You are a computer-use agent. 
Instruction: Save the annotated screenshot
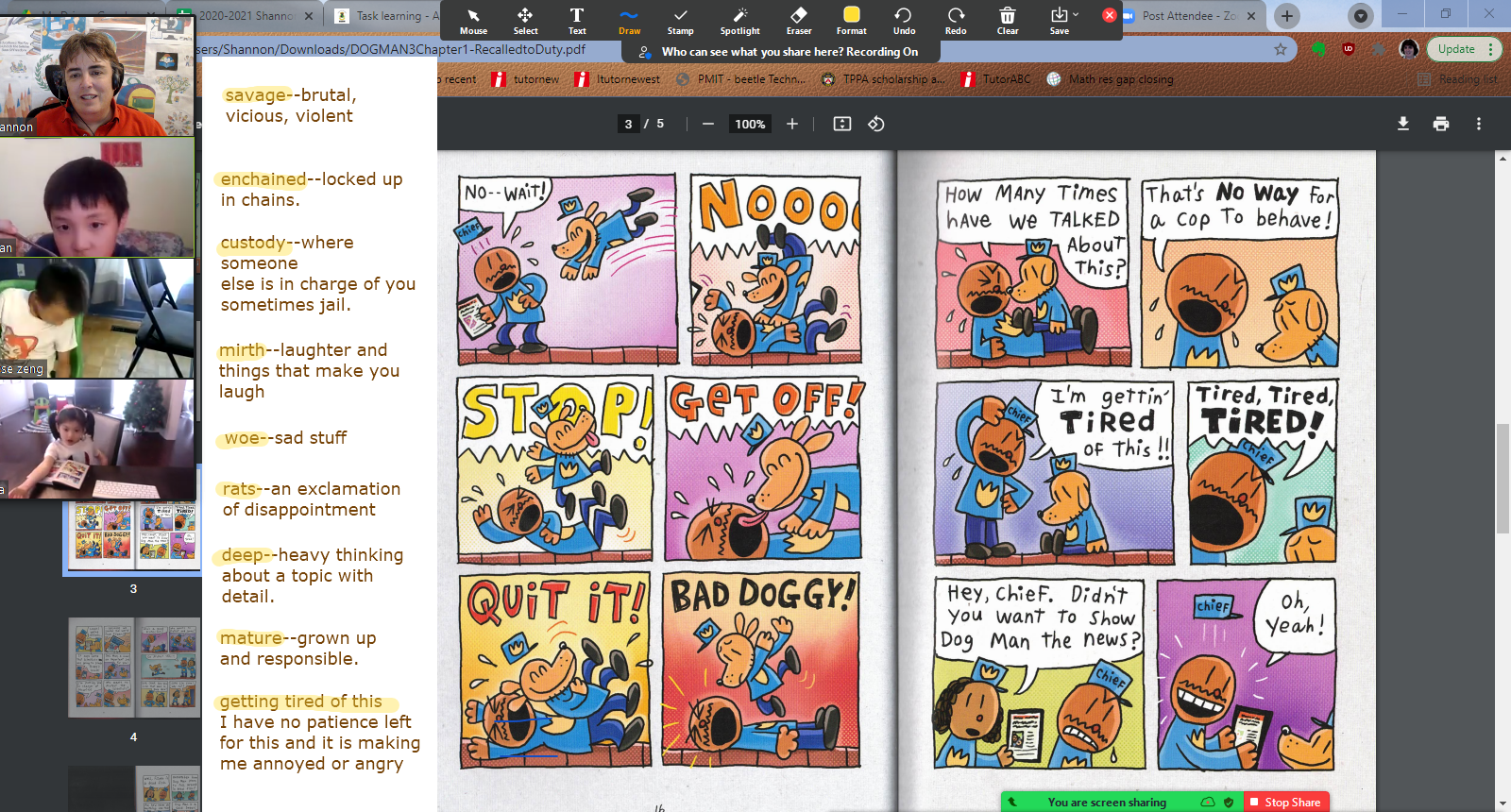point(1059,20)
